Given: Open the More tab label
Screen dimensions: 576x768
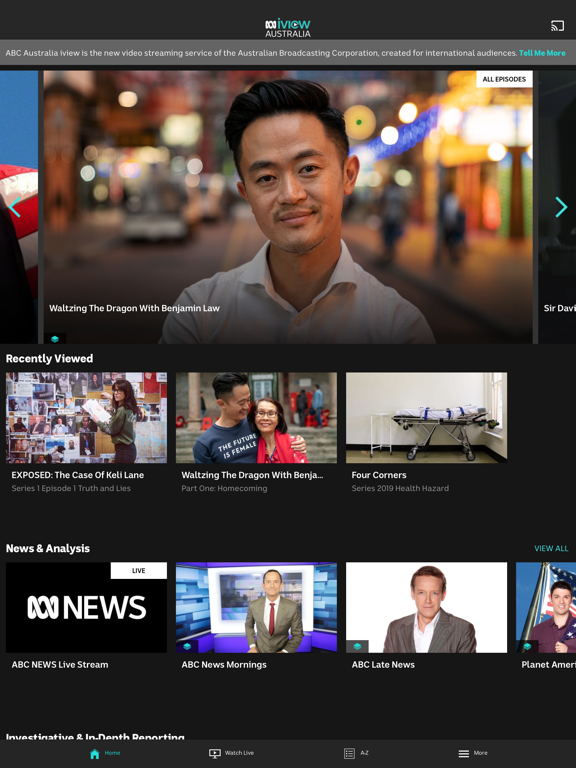Looking at the screenshot, I should point(480,753).
